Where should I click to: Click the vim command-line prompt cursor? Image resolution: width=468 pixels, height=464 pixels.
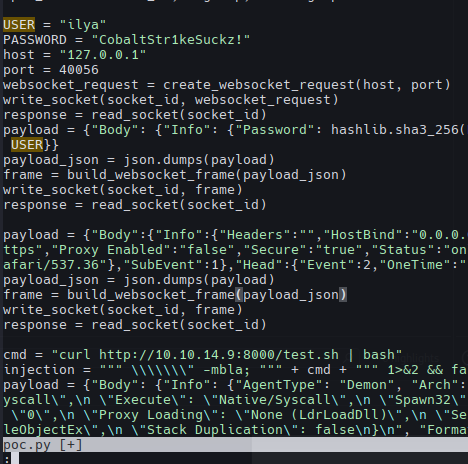click(15, 459)
